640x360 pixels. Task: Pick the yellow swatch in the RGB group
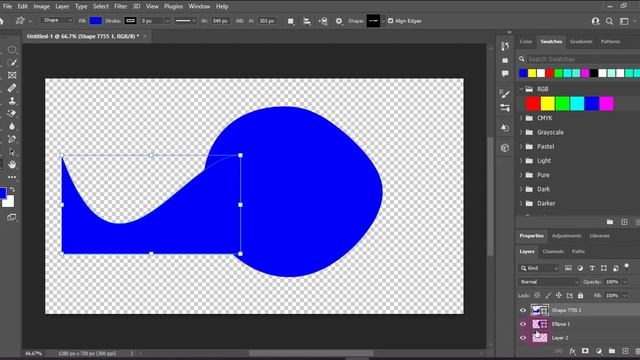tap(547, 104)
